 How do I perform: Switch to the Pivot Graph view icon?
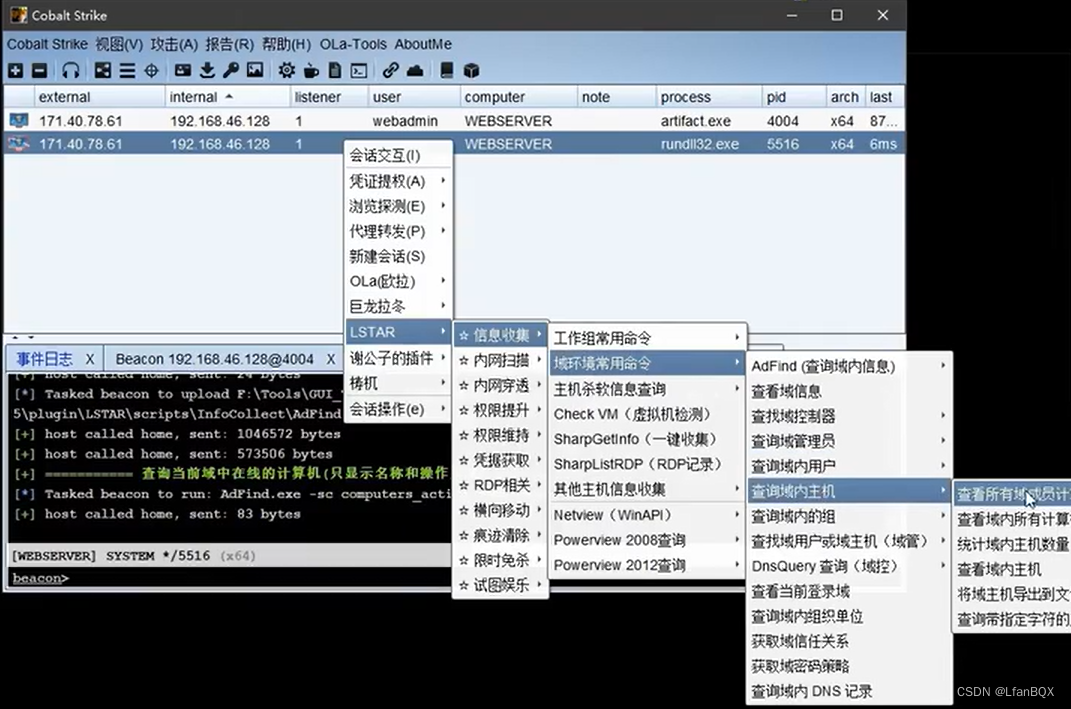pos(102,70)
